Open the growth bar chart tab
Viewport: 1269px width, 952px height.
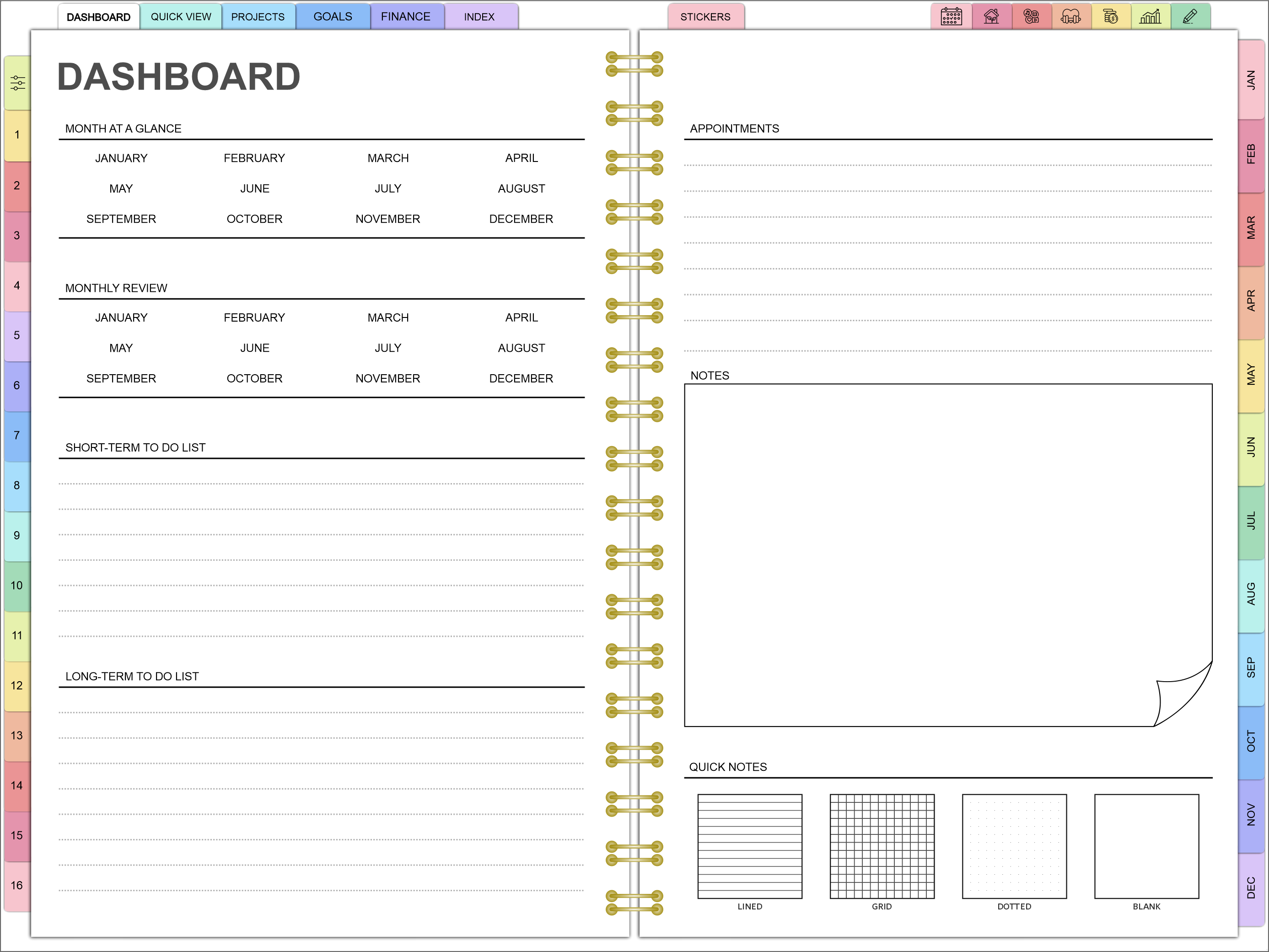[1150, 16]
